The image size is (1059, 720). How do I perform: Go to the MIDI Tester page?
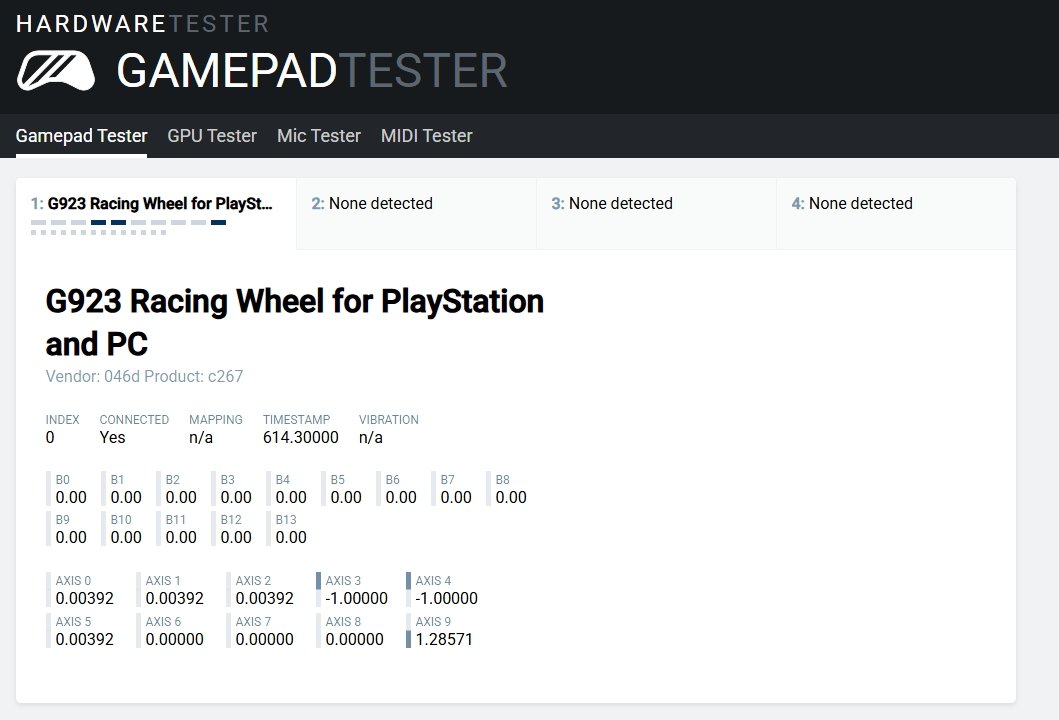point(427,136)
